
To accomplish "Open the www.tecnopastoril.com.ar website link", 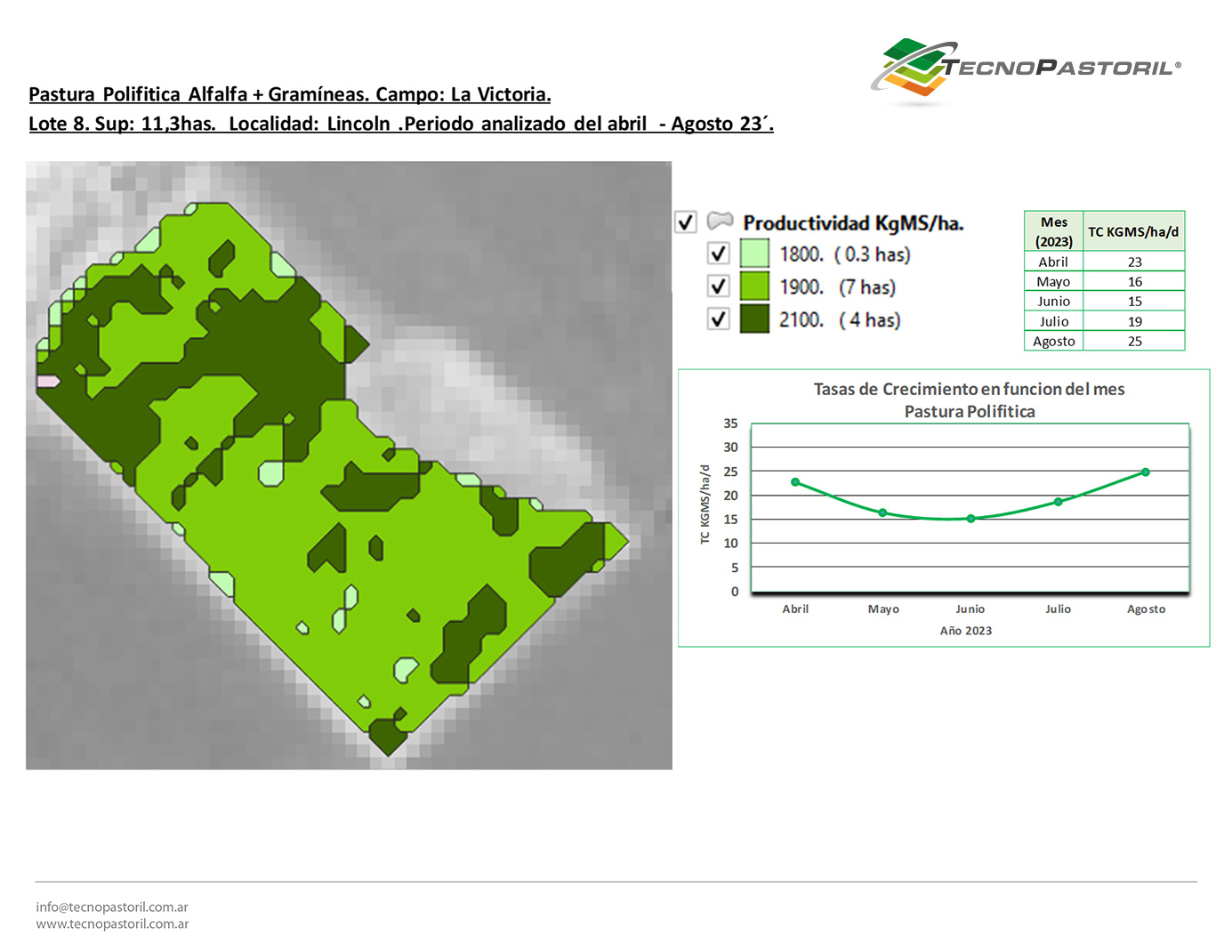I will click(x=112, y=924).
